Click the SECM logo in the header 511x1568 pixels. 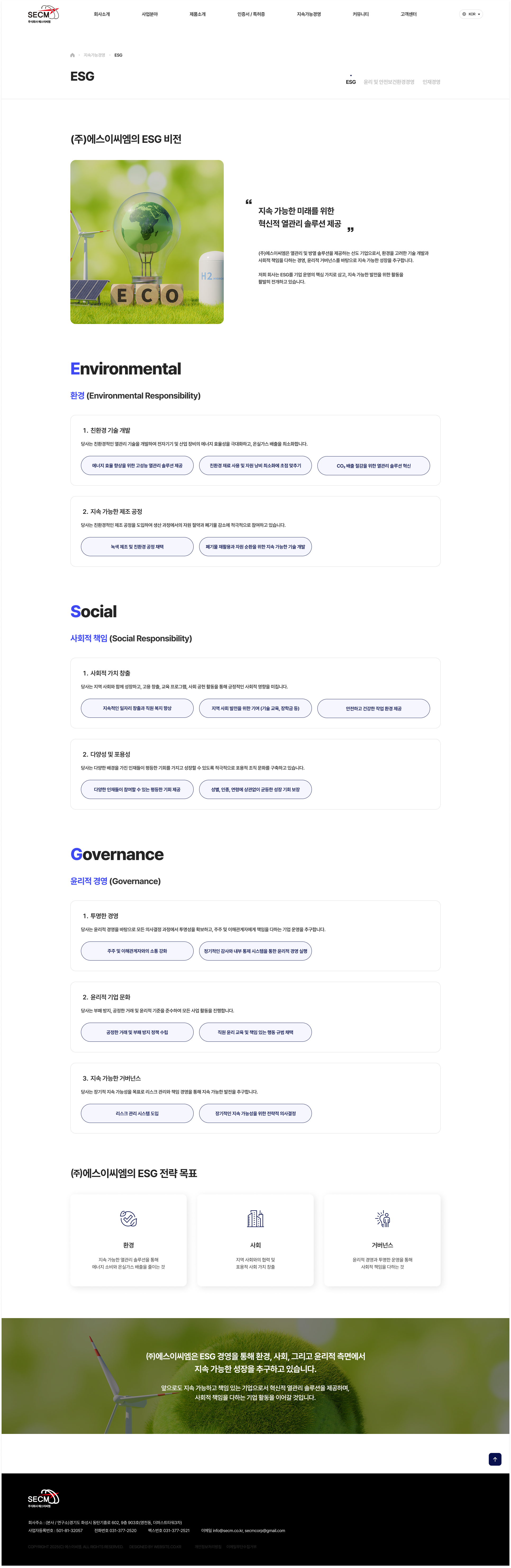point(43,14)
